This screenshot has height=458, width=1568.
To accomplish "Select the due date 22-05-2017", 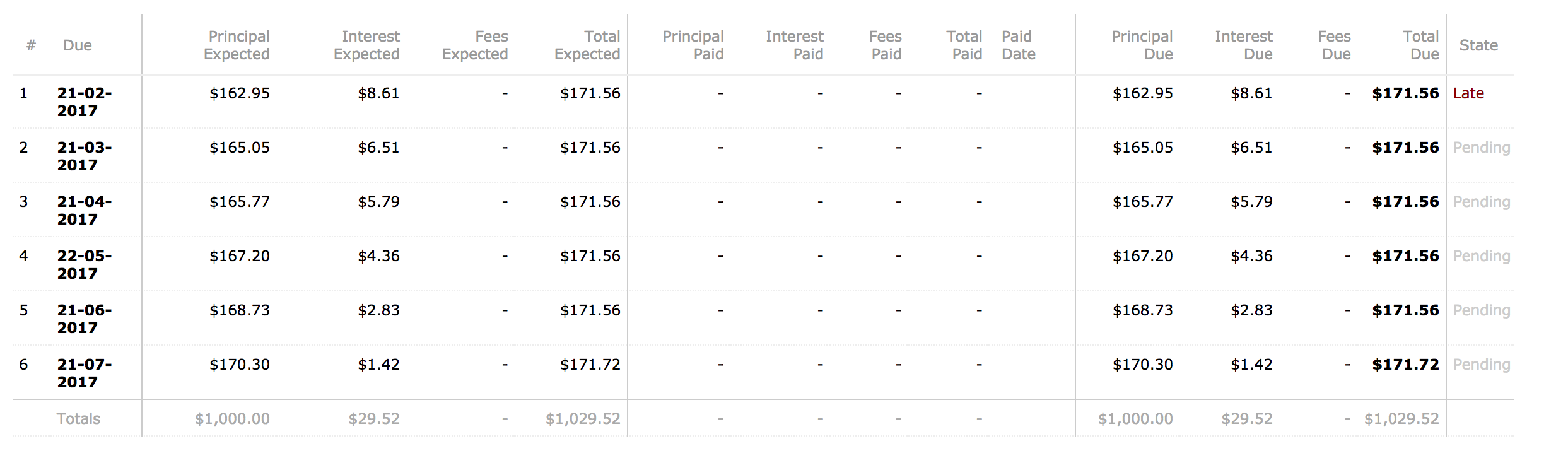I will pos(84,264).
